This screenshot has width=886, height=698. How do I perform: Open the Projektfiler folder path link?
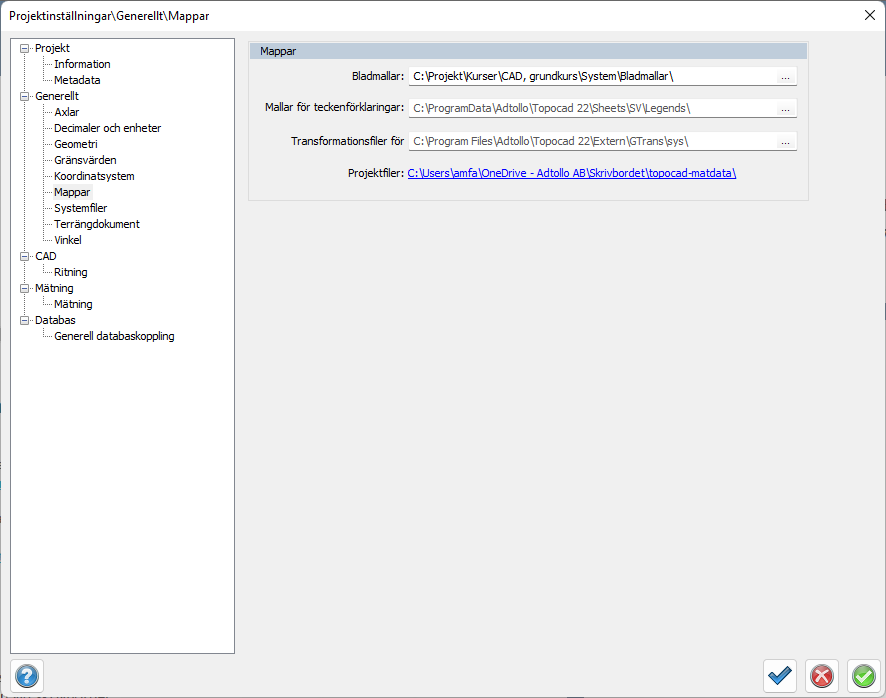tap(571, 173)
